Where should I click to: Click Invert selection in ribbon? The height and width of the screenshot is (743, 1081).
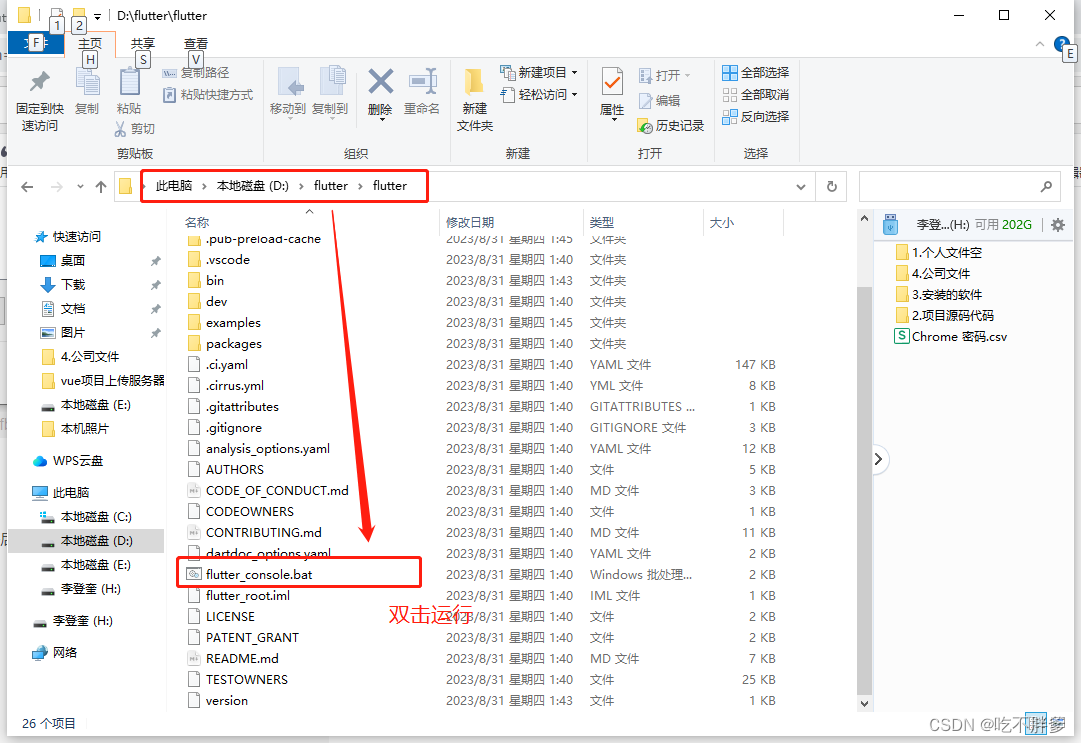(756, 116)
